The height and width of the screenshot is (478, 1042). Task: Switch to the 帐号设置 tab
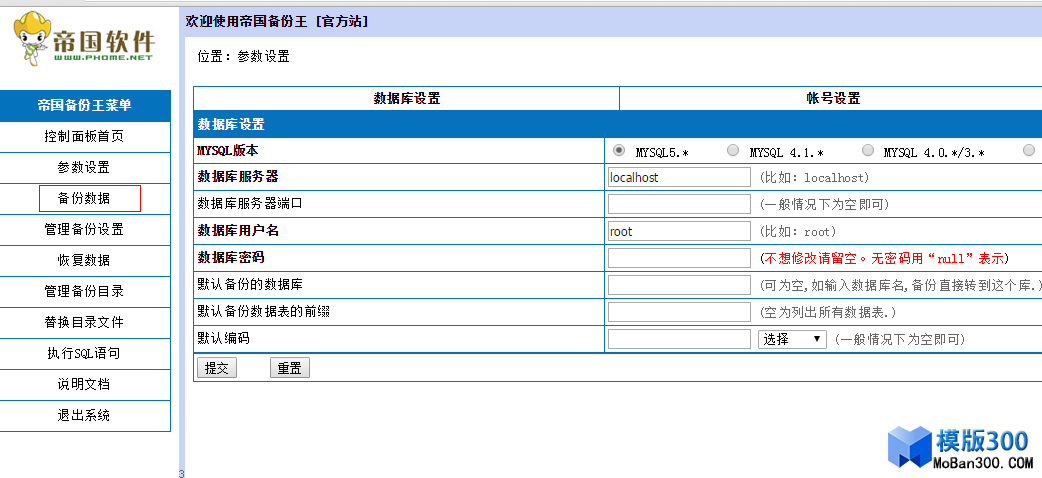(833, 98)
